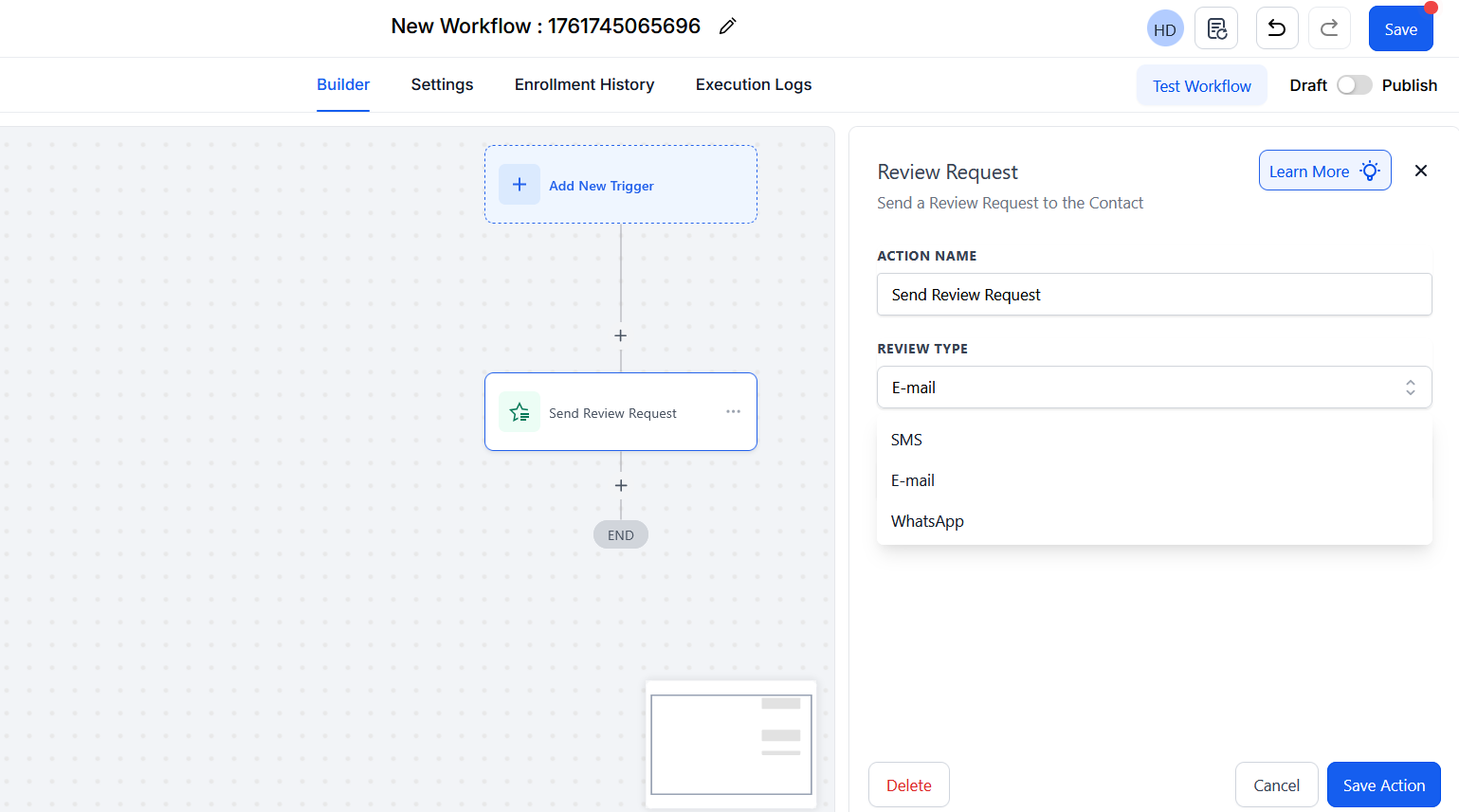1459x812 pixels.
Task: Open the three-dot menu on Send Review Request
Action: (733, 412)
